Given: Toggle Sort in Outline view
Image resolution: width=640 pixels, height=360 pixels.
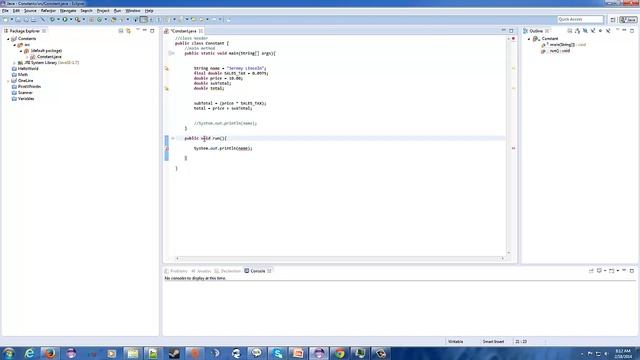Looking at the screenshot, I should pos(578,31).
